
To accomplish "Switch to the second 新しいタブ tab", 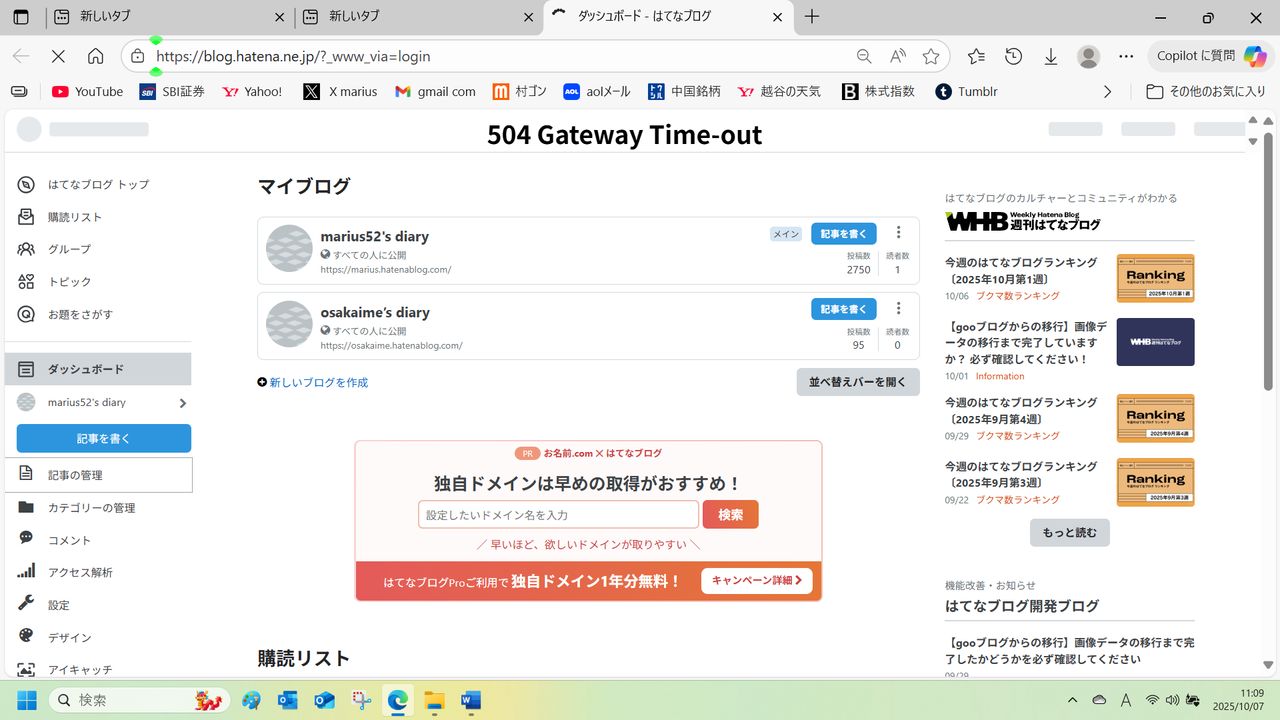I will coord(420,17).
